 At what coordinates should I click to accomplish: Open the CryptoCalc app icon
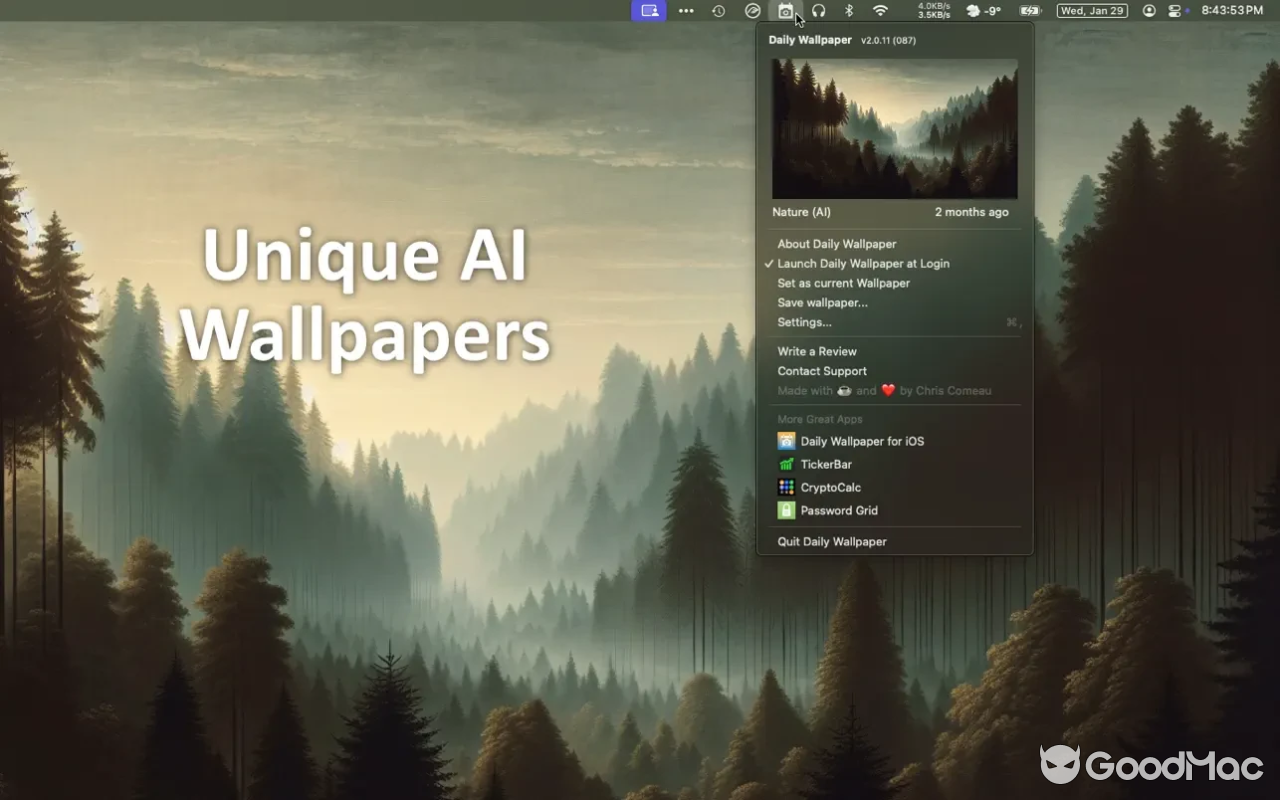[x=786, y=487]
